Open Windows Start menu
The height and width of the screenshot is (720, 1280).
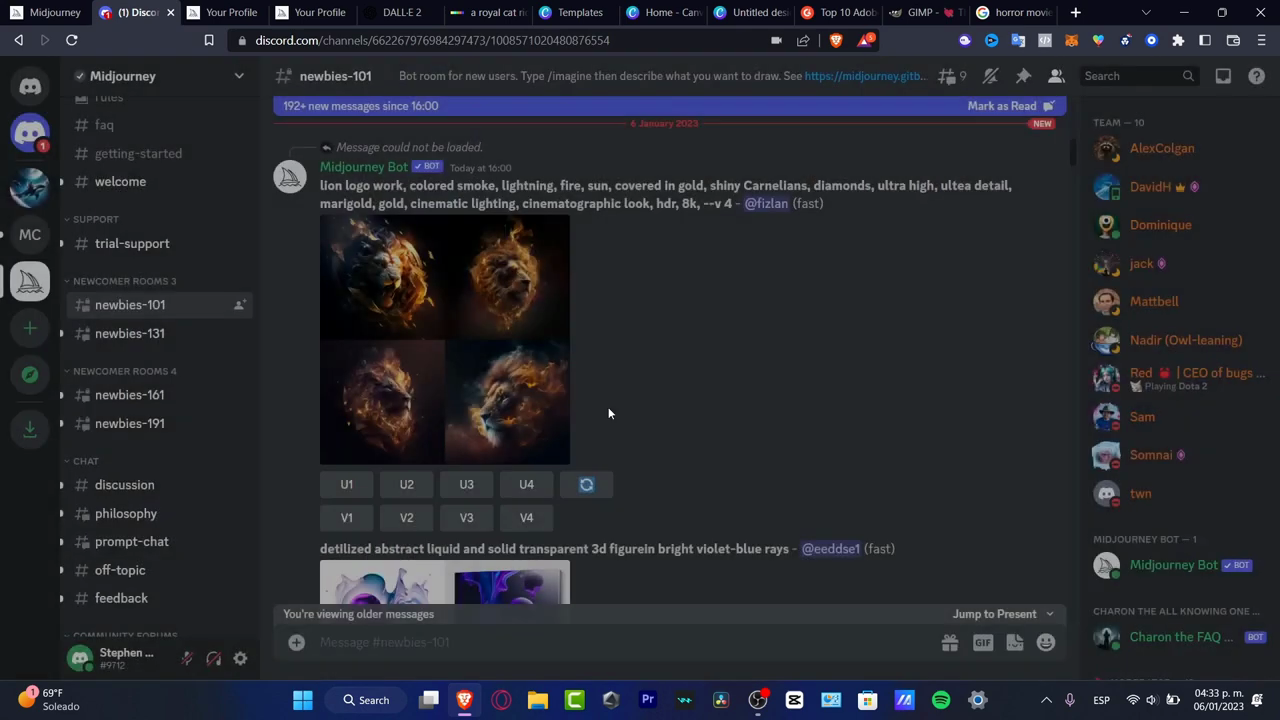[302, 700]
